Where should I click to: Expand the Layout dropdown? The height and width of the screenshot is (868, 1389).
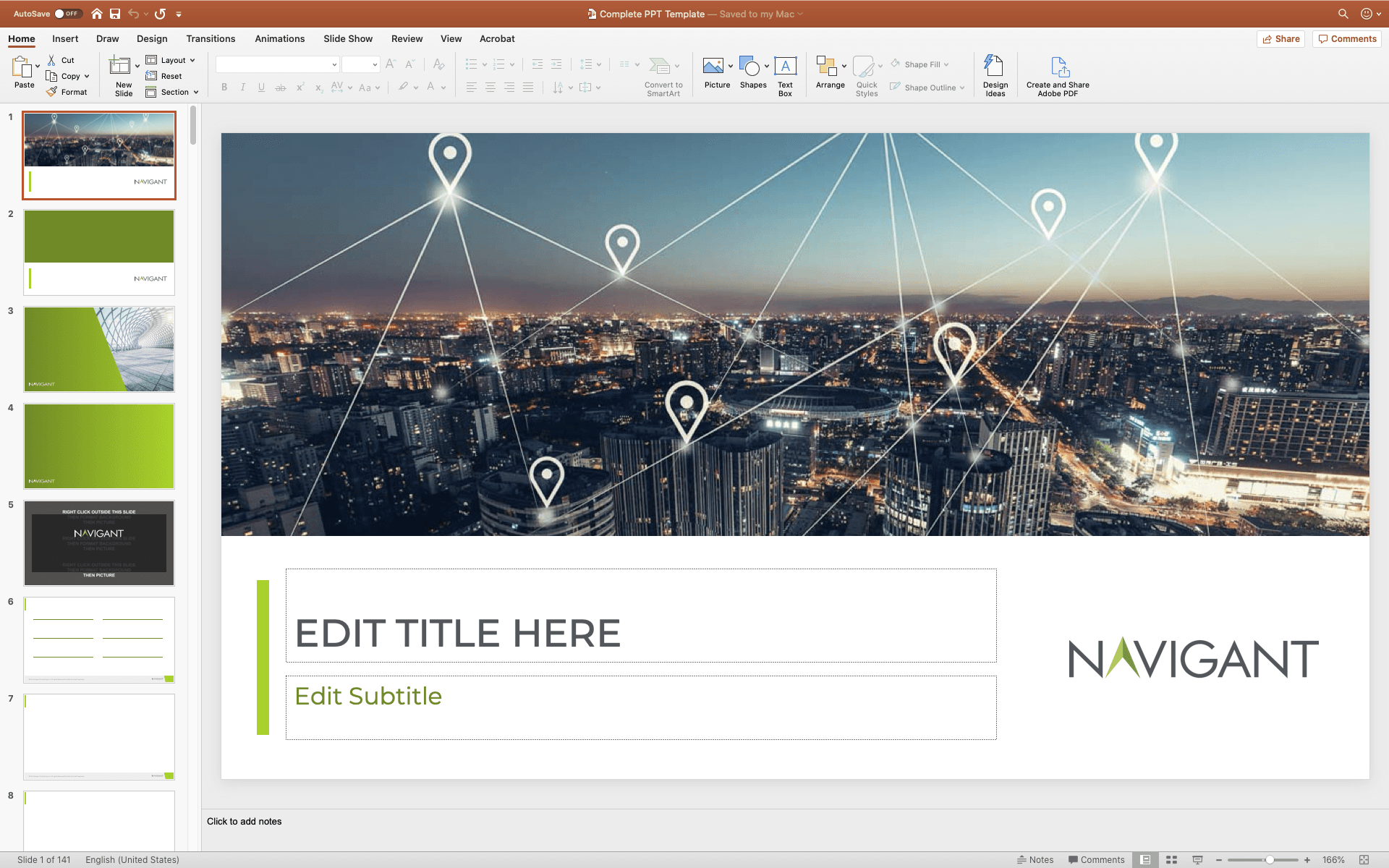tap(171, 60)
